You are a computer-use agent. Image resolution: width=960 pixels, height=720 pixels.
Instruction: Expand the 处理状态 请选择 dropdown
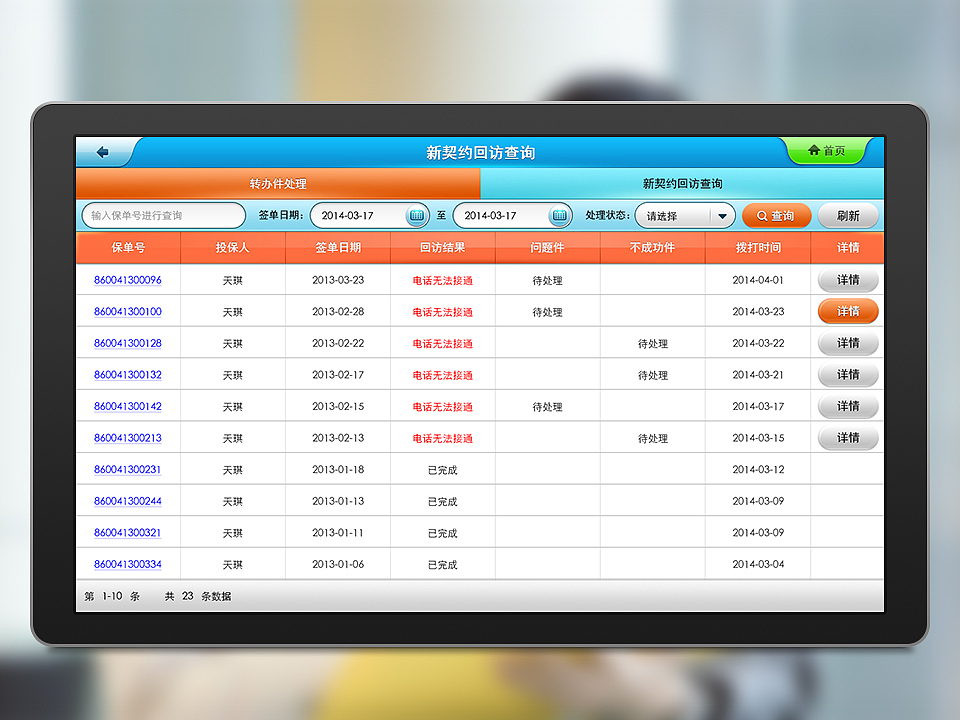[685, 216]
